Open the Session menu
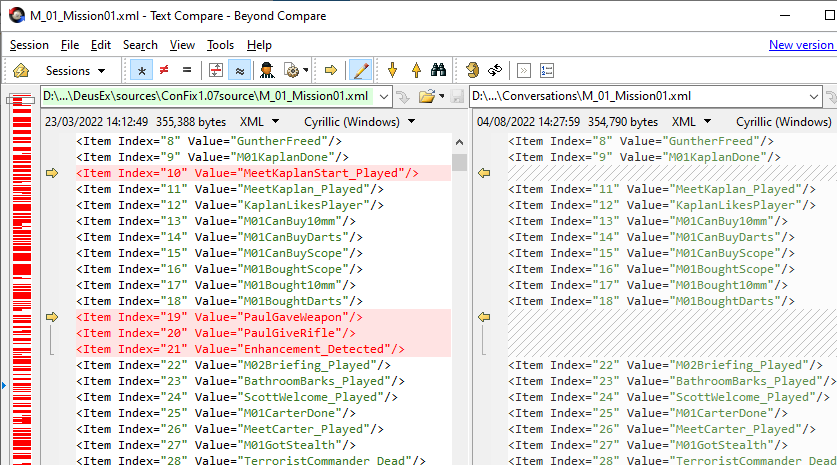This screenshot has height=465, width=837. [29, 45]
